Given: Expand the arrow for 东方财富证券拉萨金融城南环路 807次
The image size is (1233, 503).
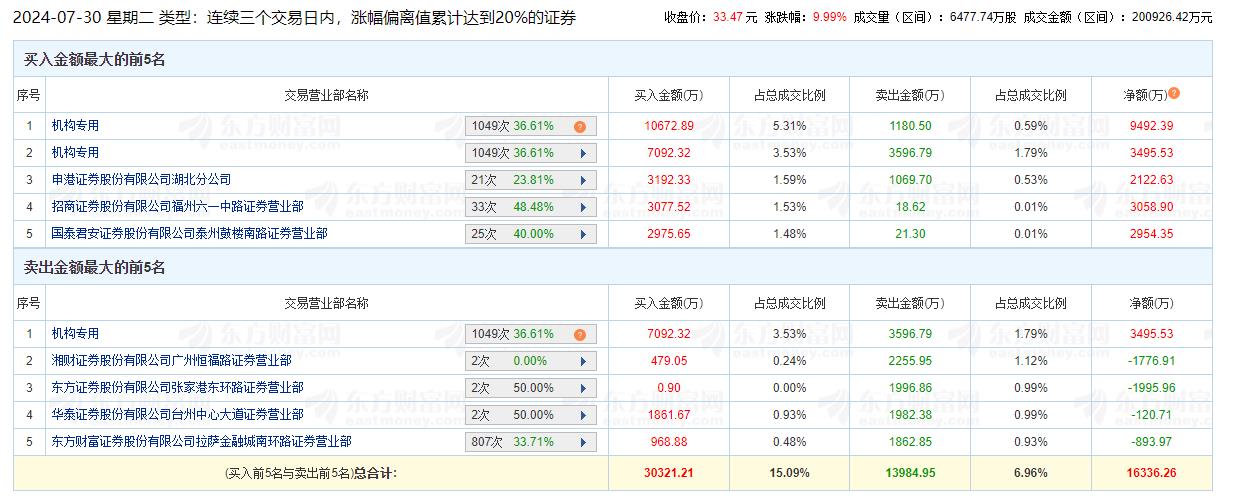Looking at the screenshot, I should [582, 442].
